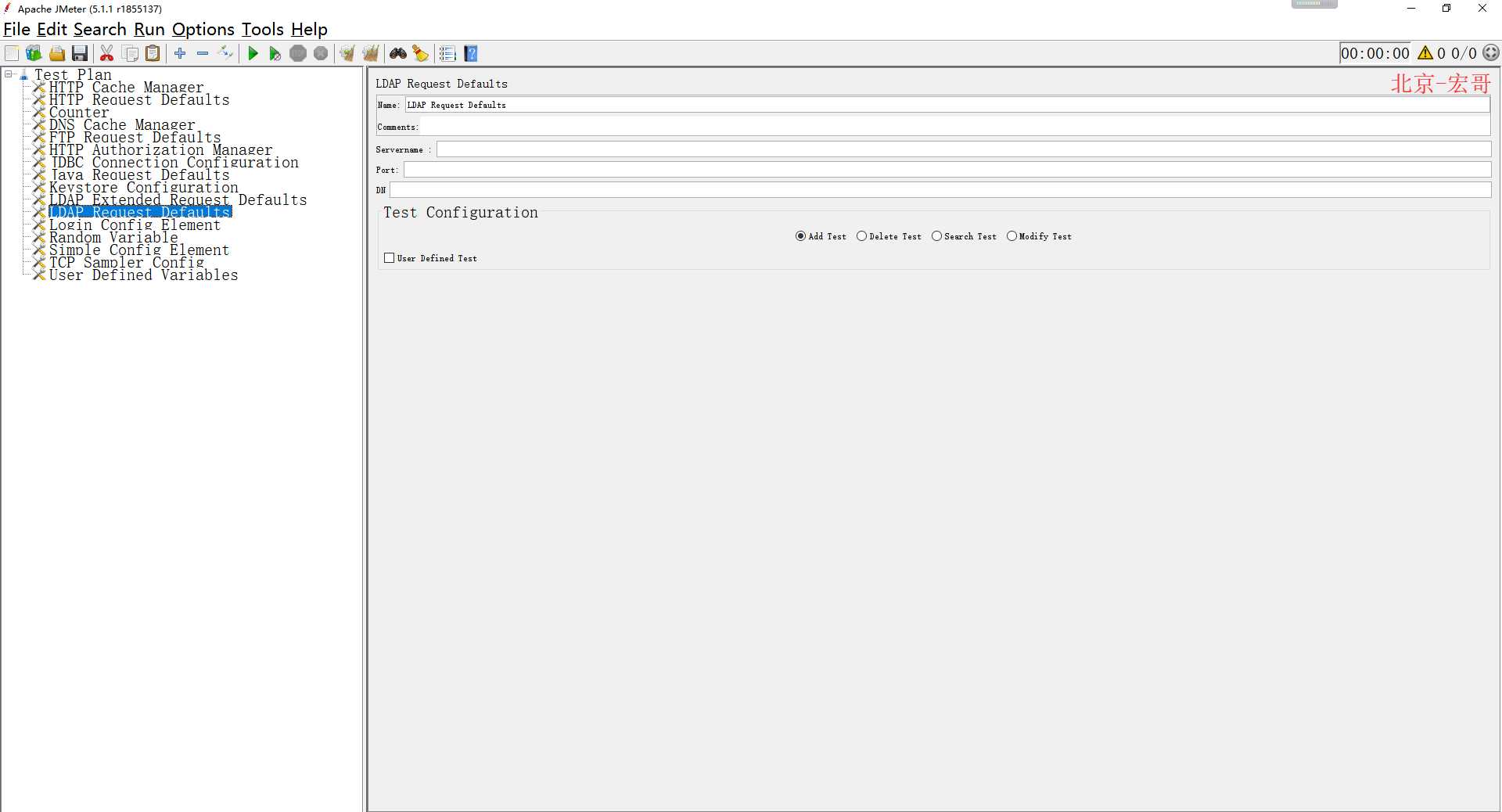The width and height of the screenshot is (1502, 812).
Task: Open the Help question mark icon
Action: coord(471,53)
